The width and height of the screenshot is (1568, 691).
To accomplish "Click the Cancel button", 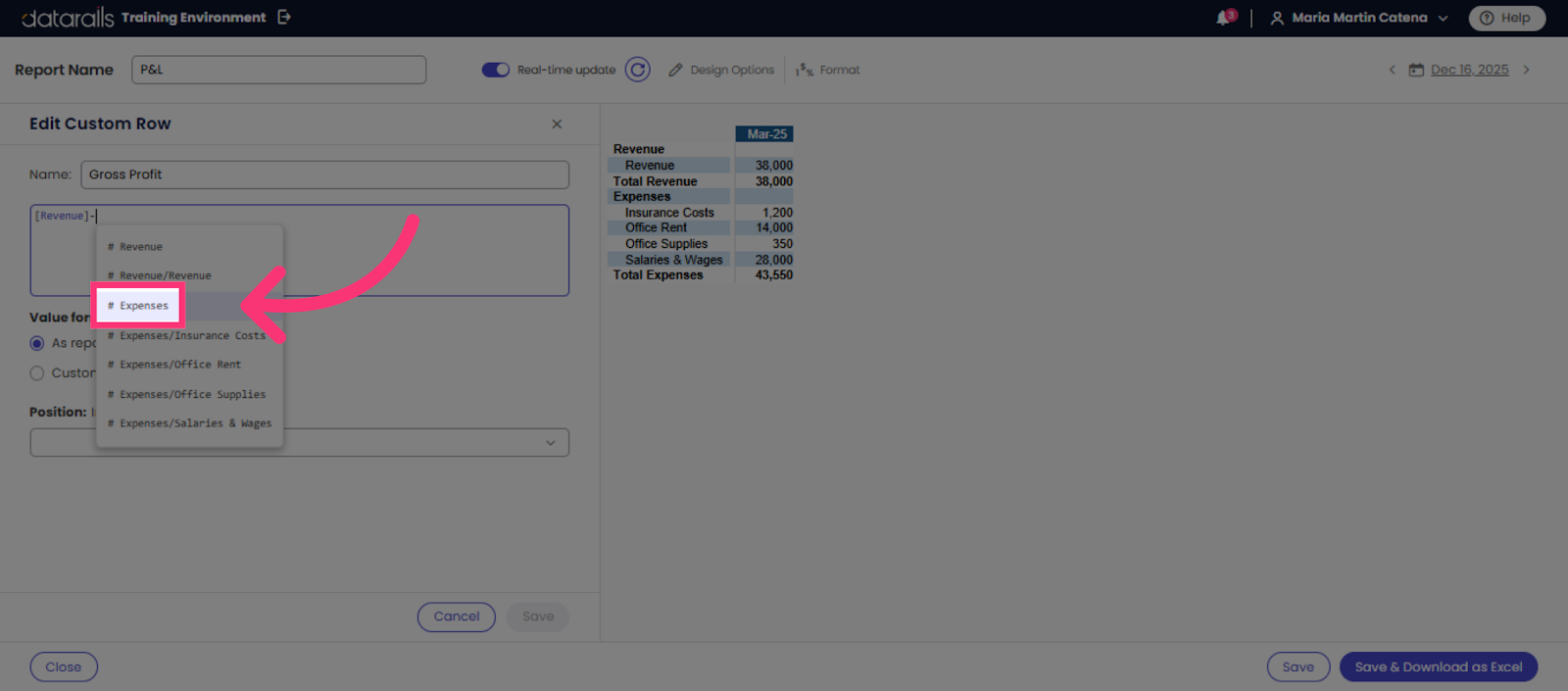I will point(457,617).
